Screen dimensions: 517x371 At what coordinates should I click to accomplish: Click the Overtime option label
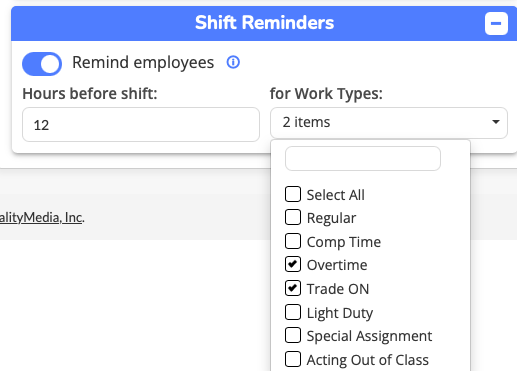coord(337,265)
